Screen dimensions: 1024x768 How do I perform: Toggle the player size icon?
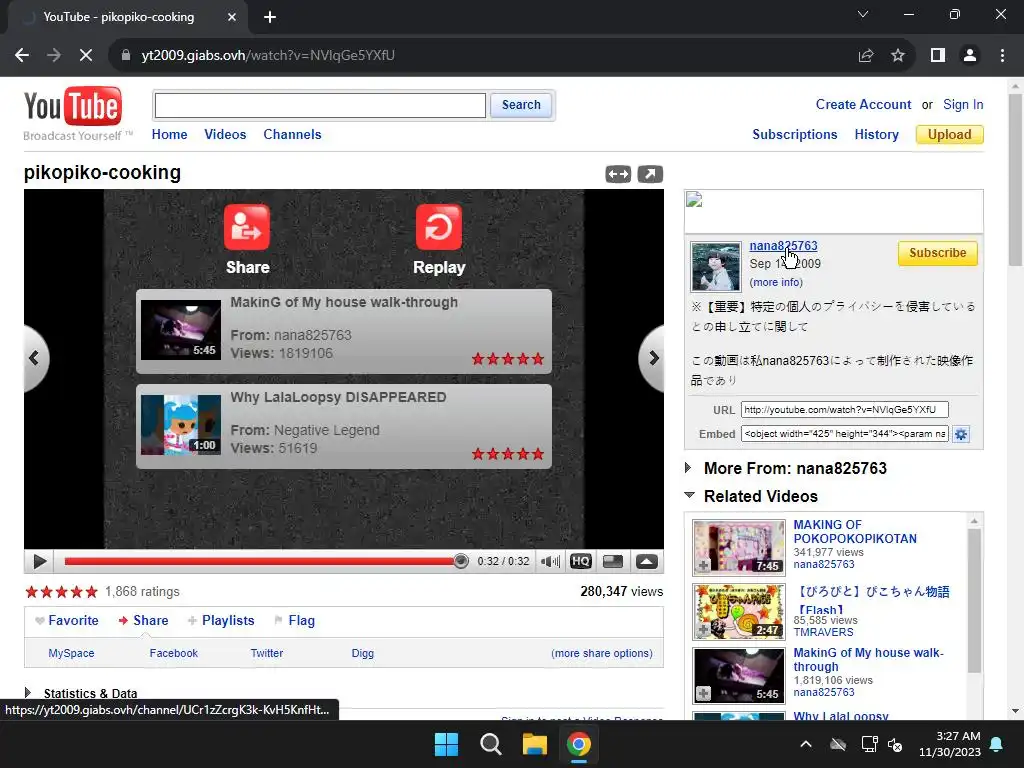pyautogui.click(x=613, y=562)
